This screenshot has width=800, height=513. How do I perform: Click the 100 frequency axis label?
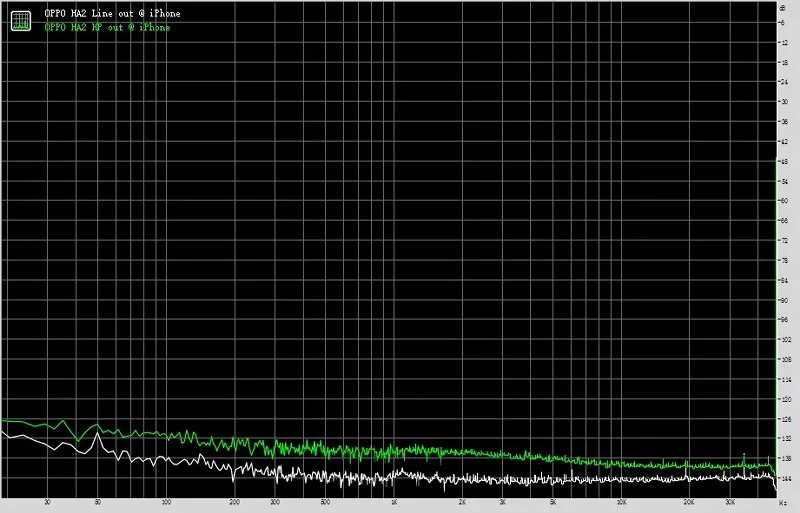tap(166, 502)
